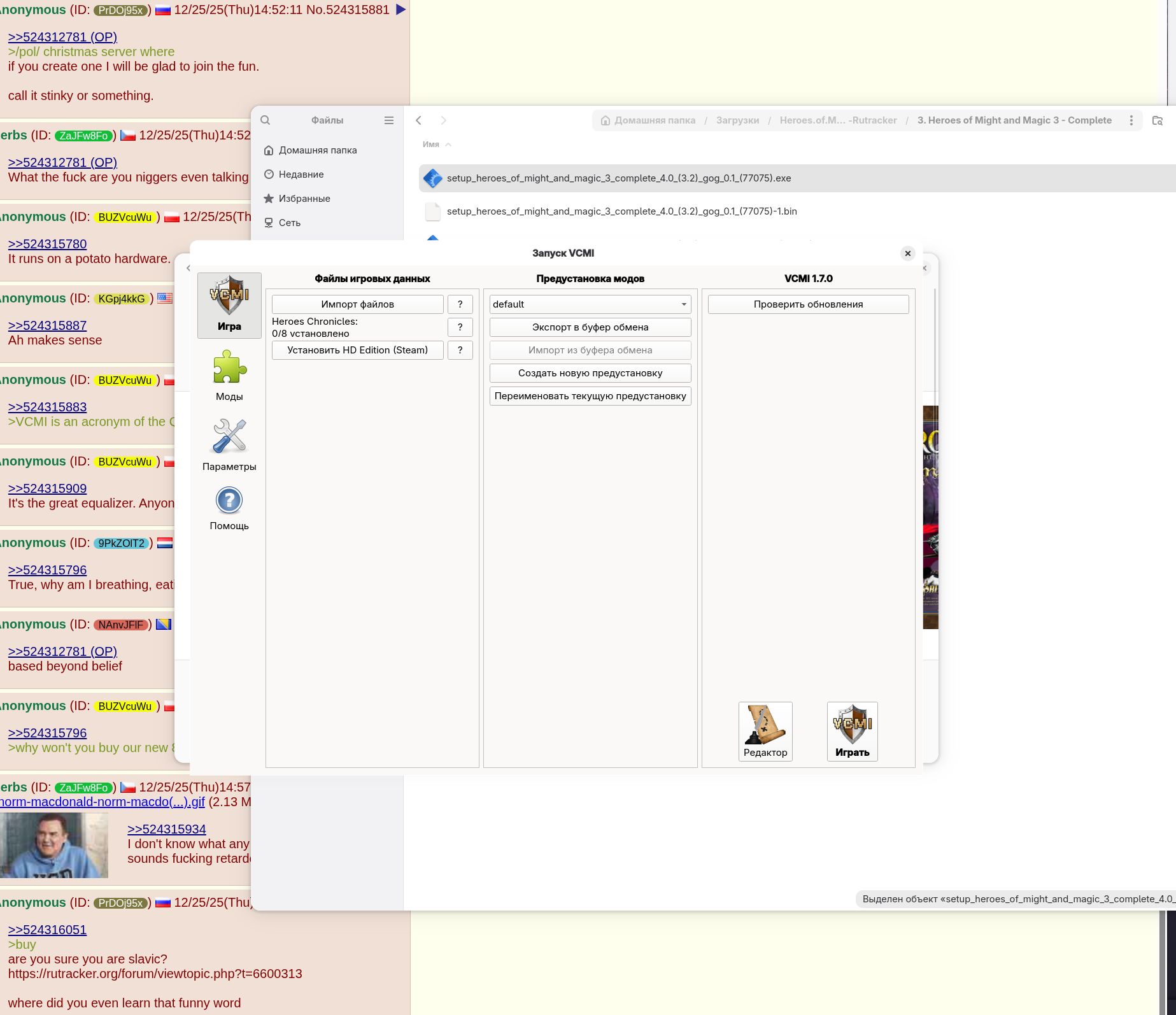Click the Heroes of Might and Magic 3 - Complete breadcrumb
The image size is (1176, 1015).
(1014, 120)
